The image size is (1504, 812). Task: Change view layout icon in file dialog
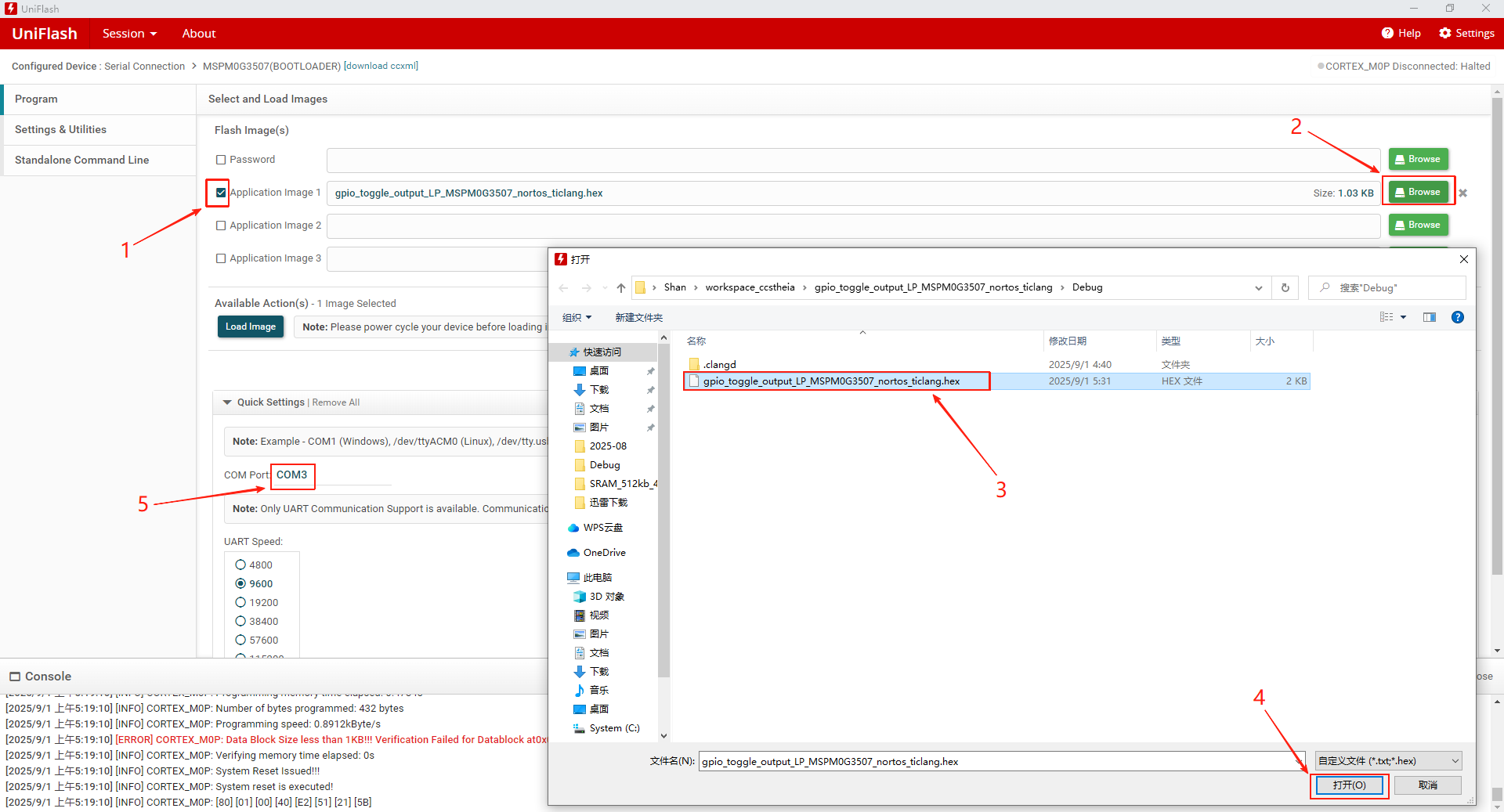[1386, 317]
